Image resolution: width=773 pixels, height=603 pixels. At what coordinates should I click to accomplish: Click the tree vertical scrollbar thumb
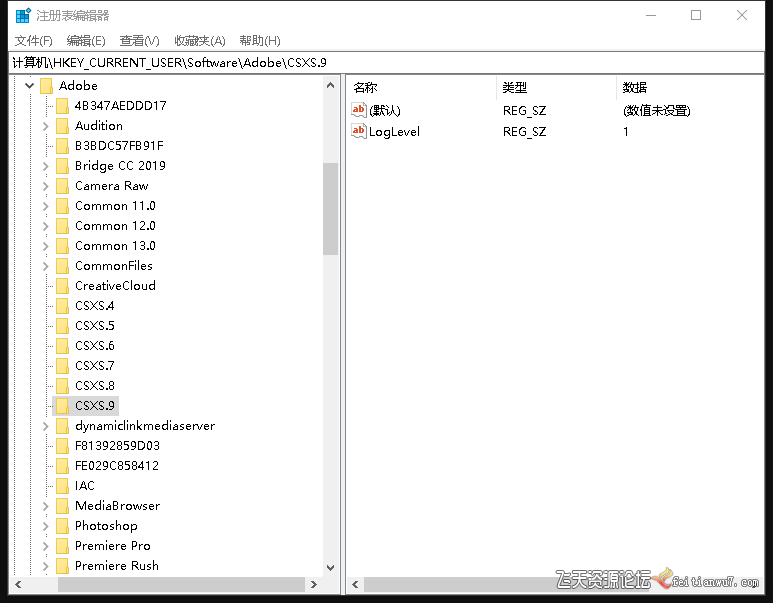pos(330,209)
